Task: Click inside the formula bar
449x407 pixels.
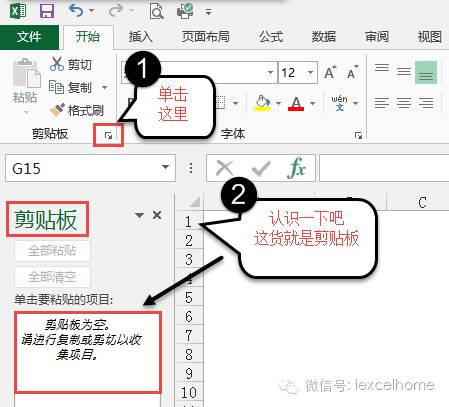Action: pos(384,168)
